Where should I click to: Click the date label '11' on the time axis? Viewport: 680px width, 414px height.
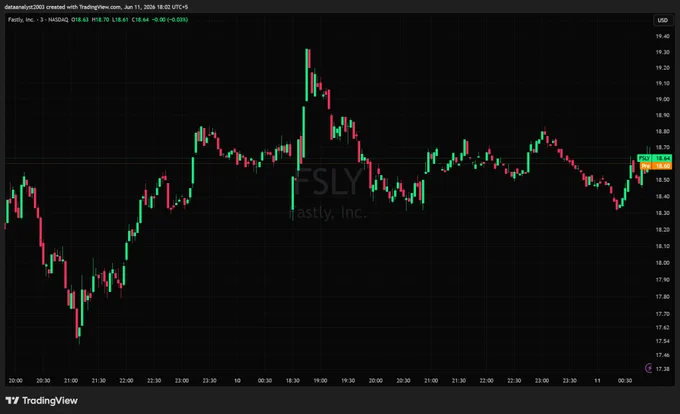597,381
